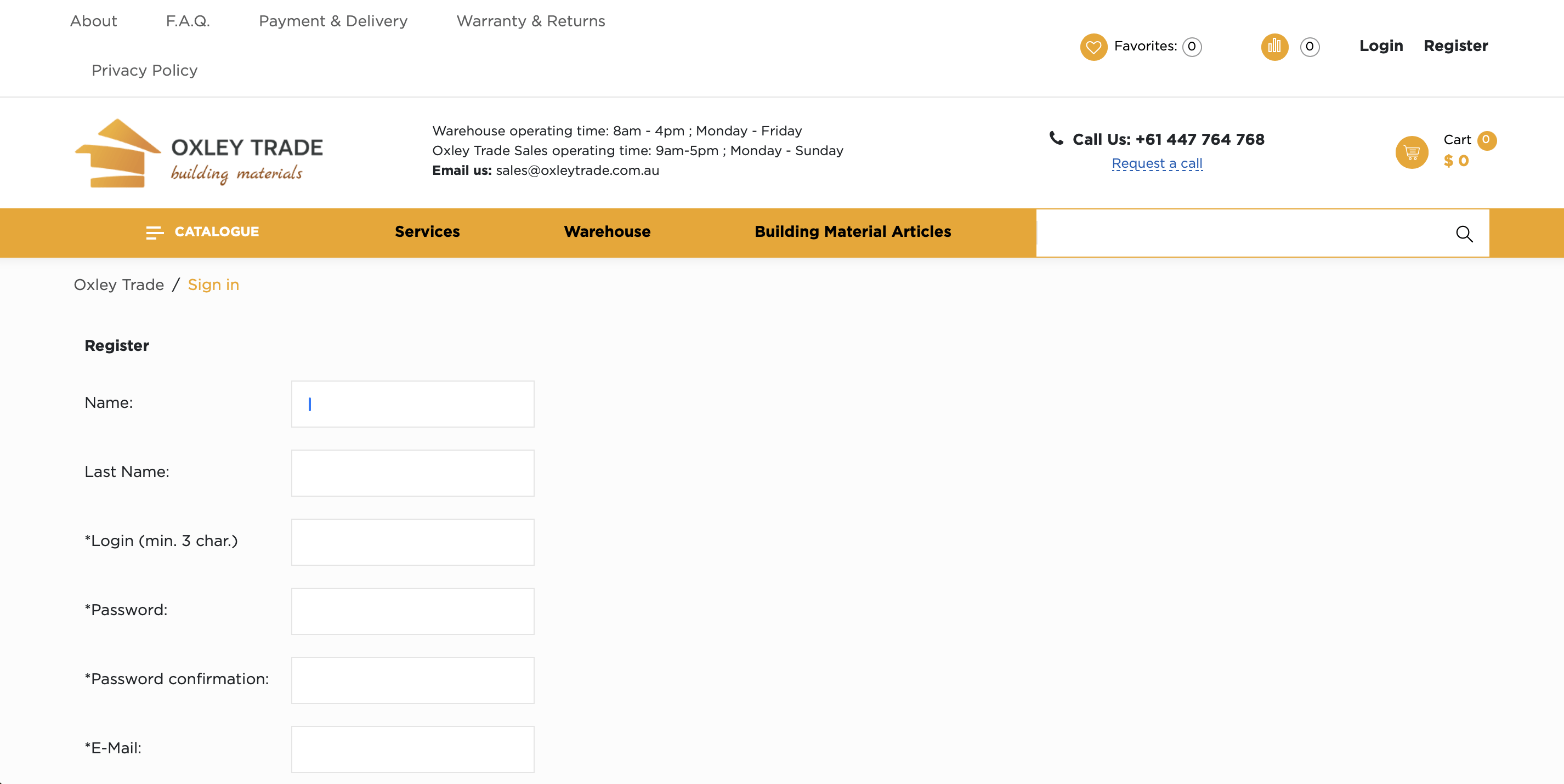
Task: Click the search magnifier icon
Action: tap(1464, 234)
